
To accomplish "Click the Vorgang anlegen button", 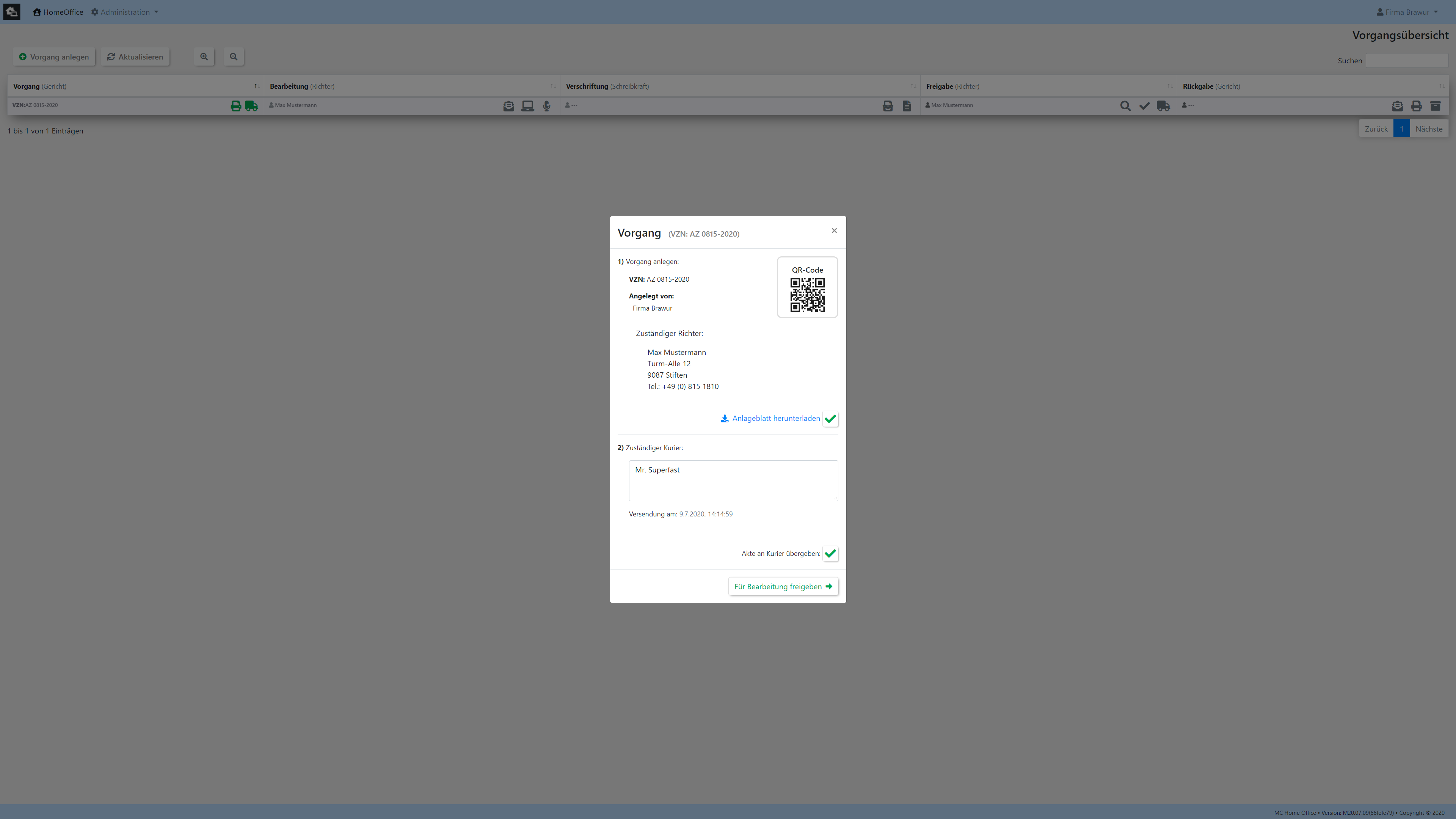I will (54, 56).
